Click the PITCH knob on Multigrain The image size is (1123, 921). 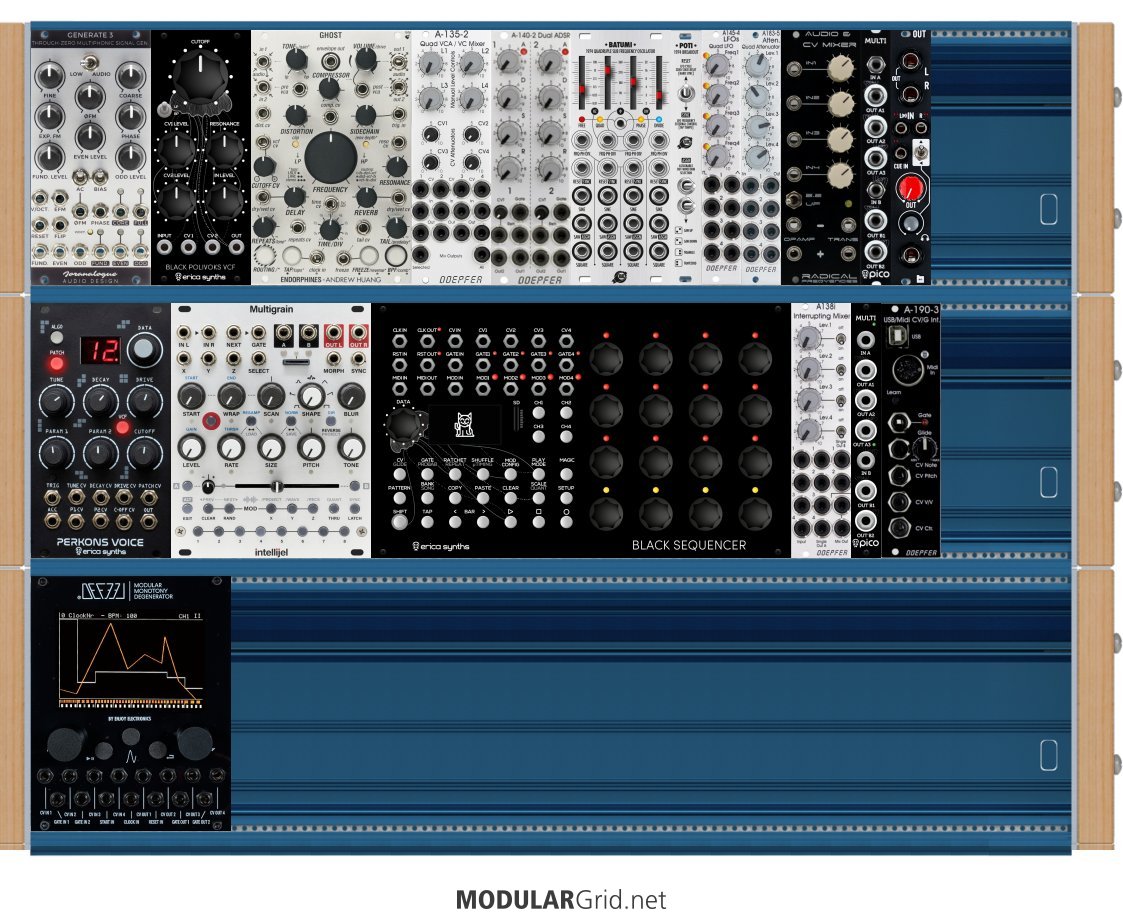312,448
